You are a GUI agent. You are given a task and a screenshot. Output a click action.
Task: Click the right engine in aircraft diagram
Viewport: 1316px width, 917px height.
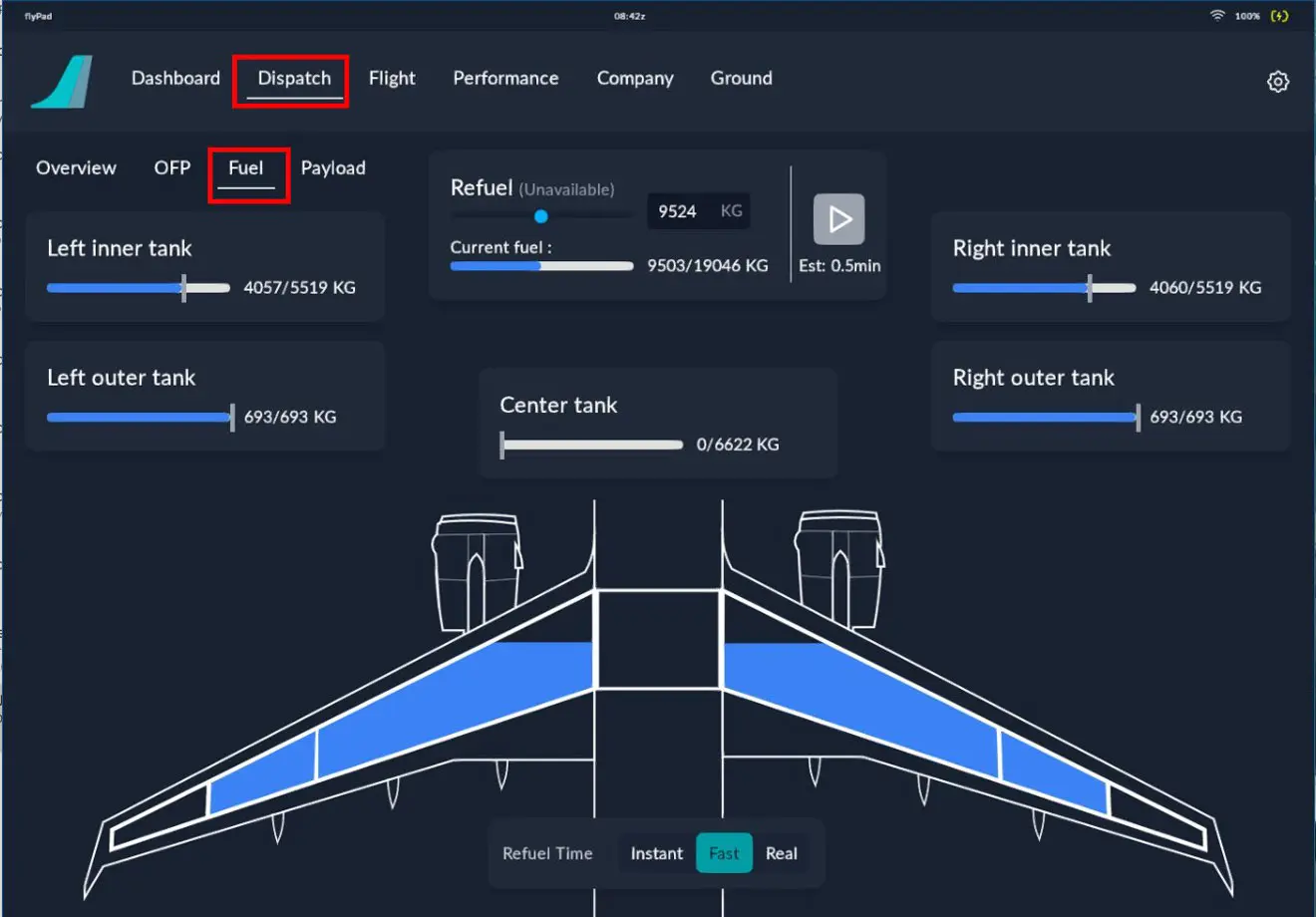(838, 568)
